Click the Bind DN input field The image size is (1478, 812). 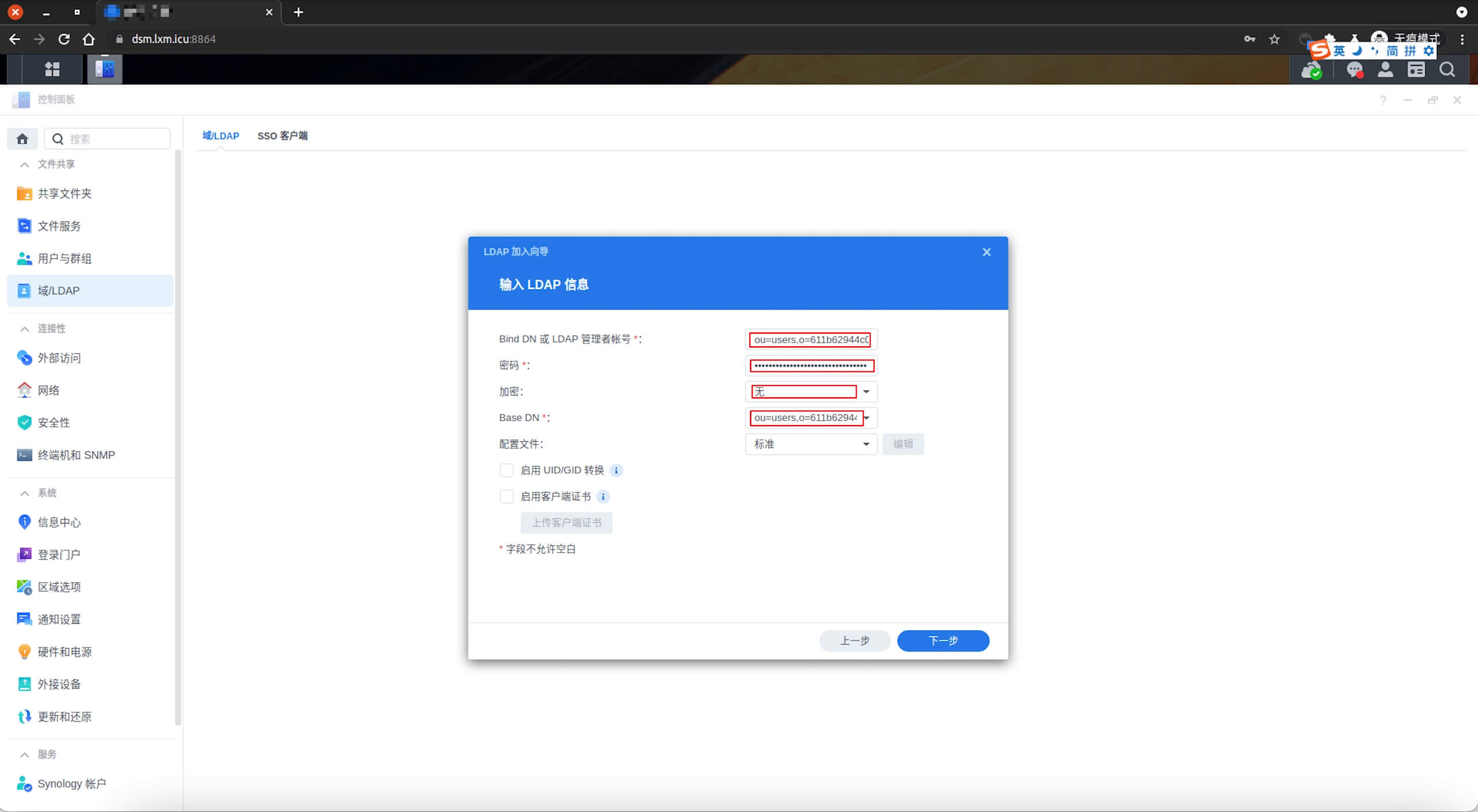click(x=811, y=339)
